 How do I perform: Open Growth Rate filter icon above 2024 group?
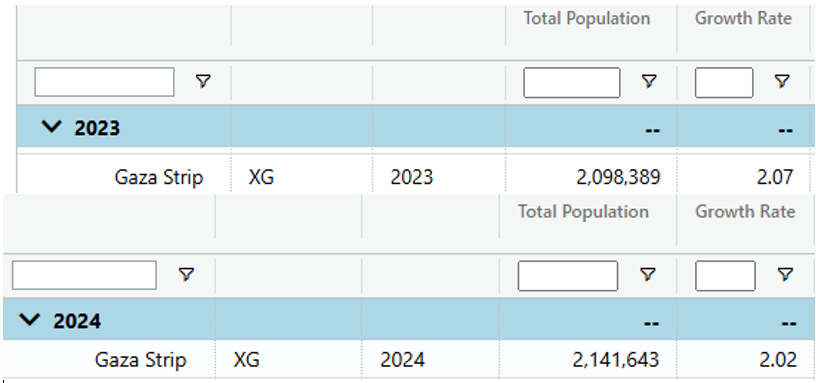point(785,274)
